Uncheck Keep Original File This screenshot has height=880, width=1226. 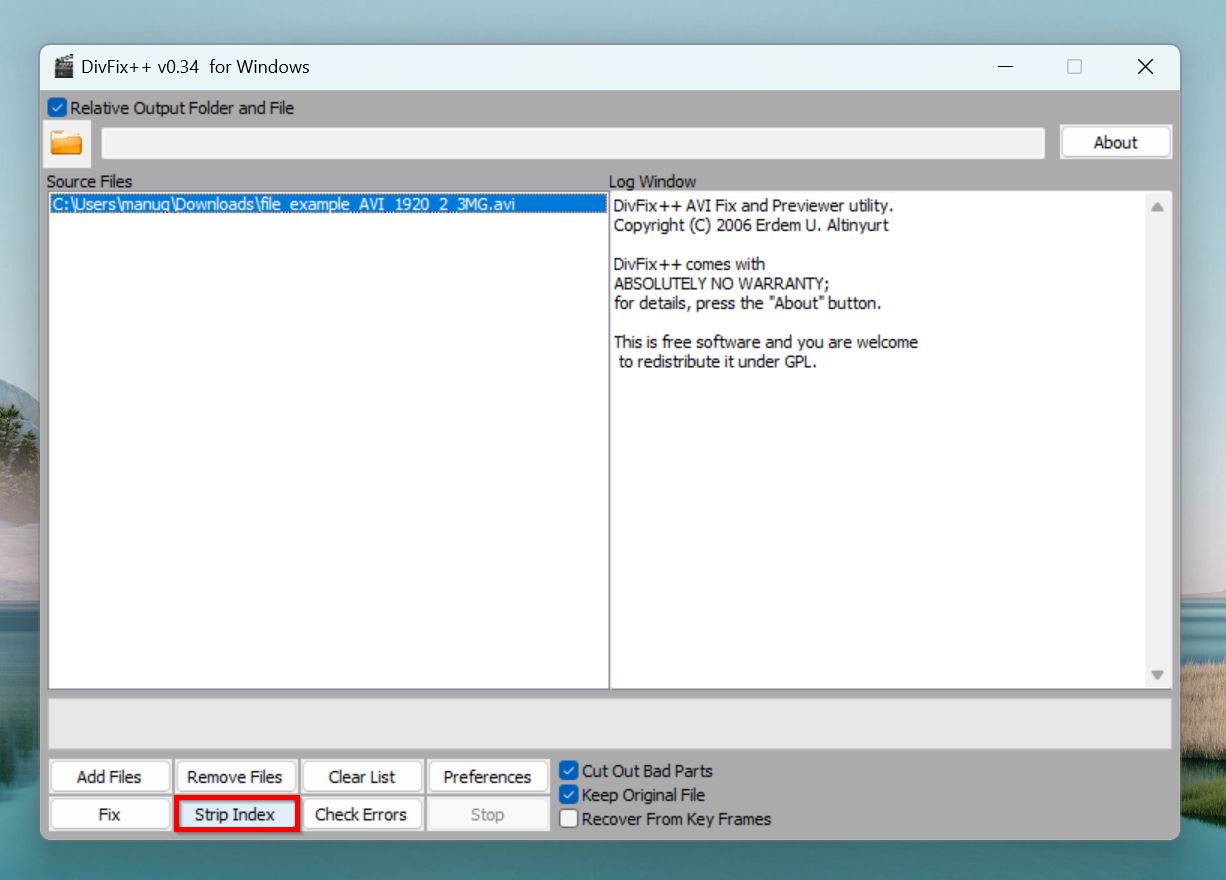pos(568,794)
